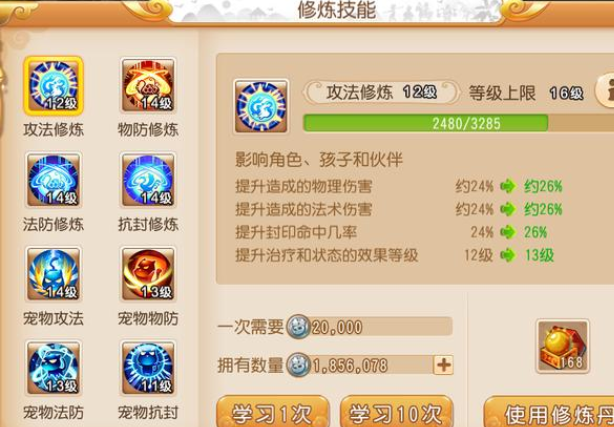Select the 宠物攻法 skill icon

54,274
